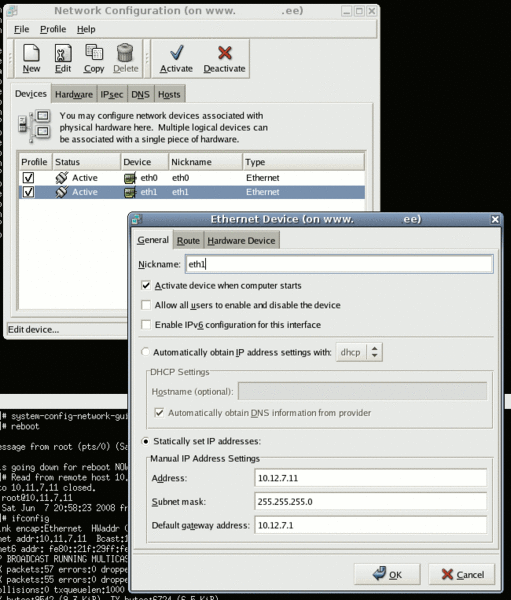The height and width of the screenshot is (600, 511).
Task: Maximize the Network Configuration window
Action: tap(359, 11)
